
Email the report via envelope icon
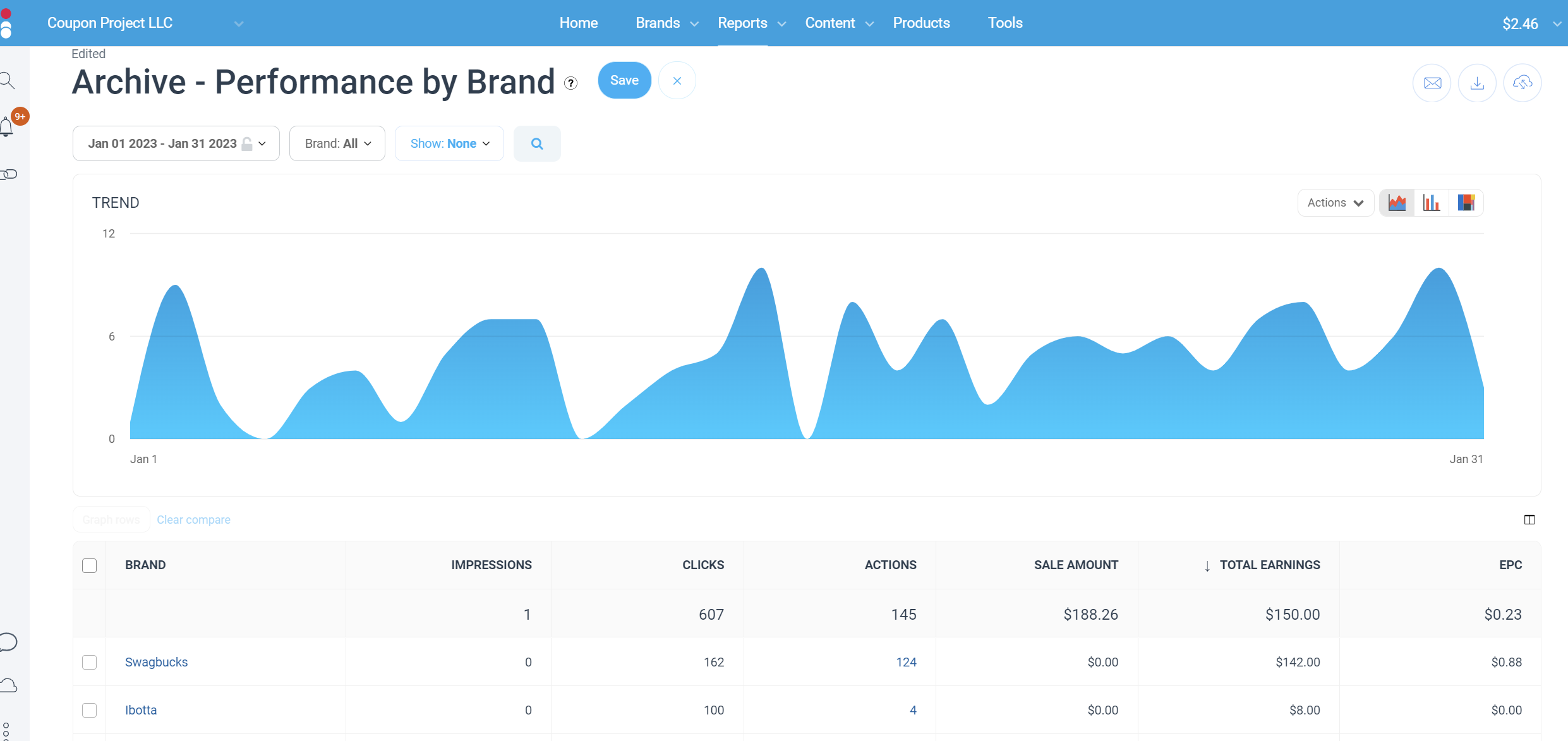[x=1432, y=83]
